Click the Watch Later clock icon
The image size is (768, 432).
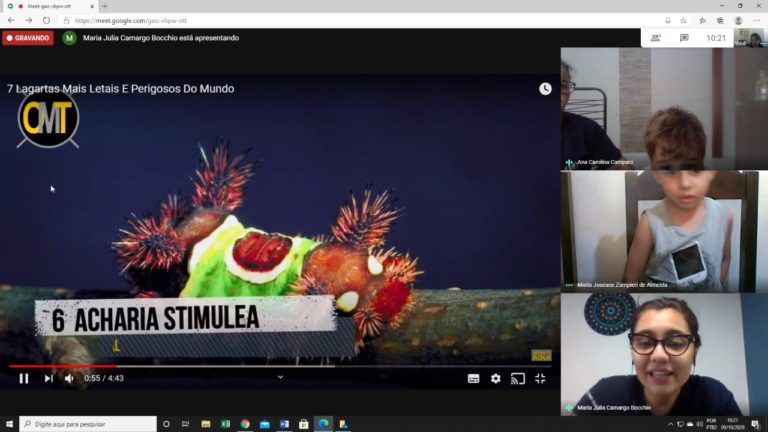click(x=545, y=89)
